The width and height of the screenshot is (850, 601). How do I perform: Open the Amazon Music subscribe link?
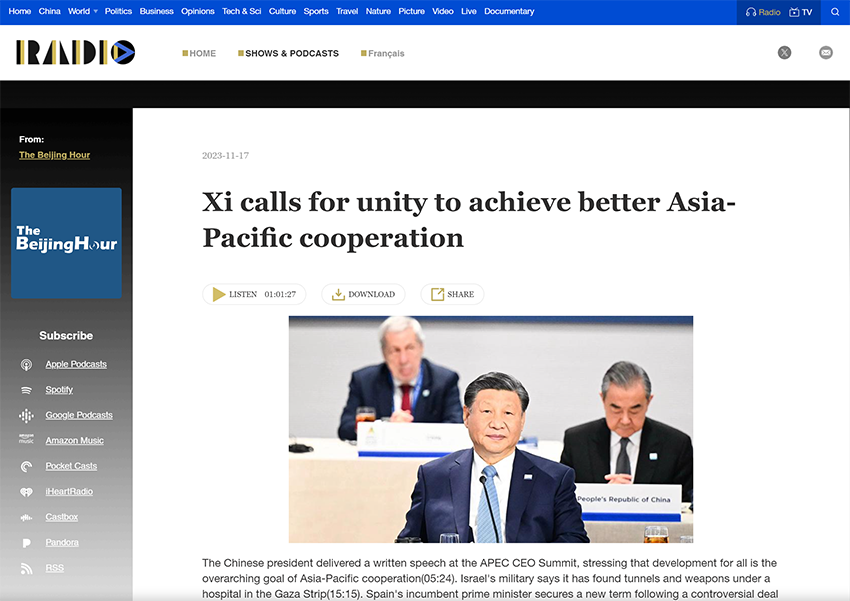(74, 441)
